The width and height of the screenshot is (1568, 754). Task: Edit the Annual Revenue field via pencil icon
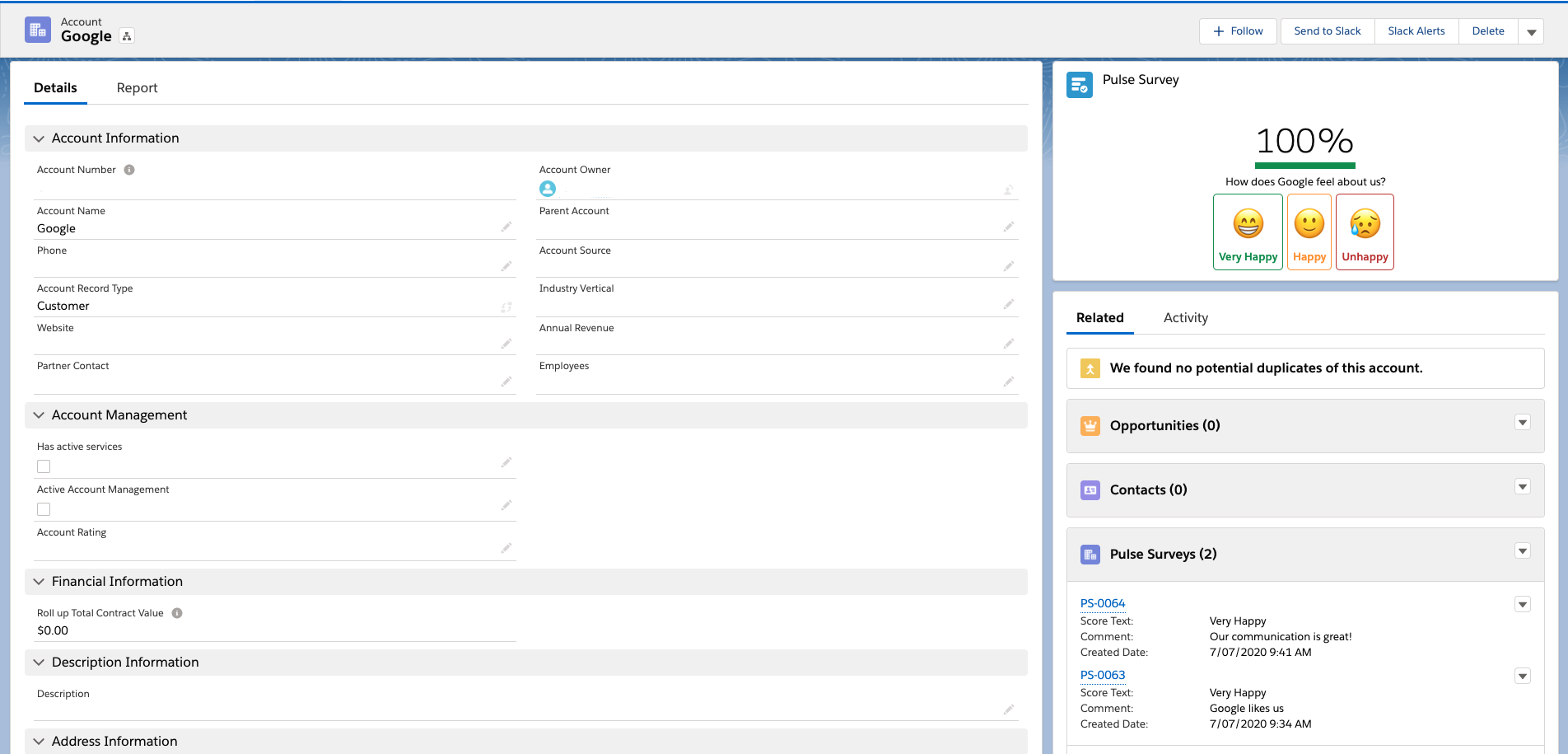coord(1008,344)
